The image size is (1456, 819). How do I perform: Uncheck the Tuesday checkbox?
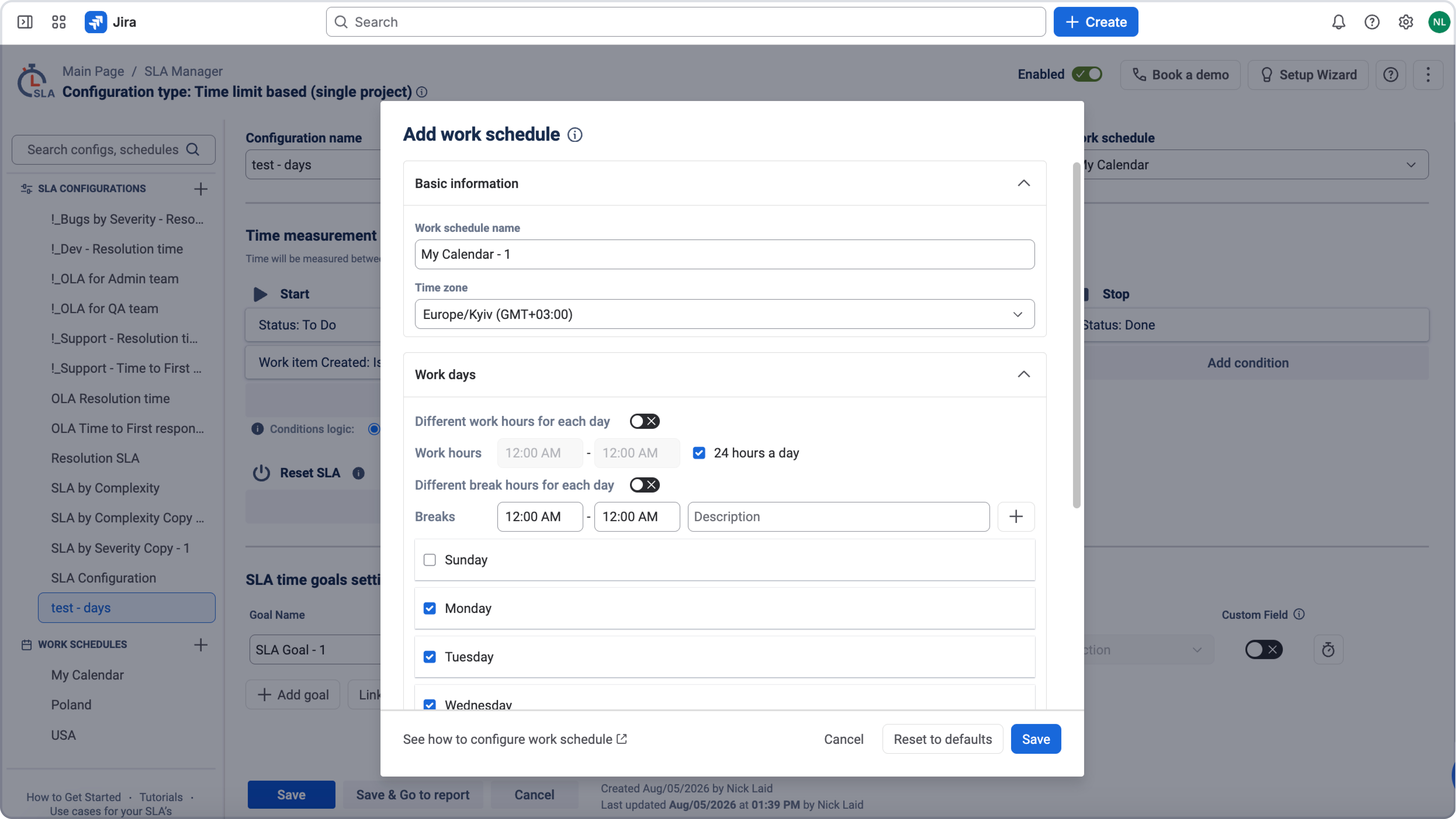pyautogui.click(x=430, y=657)
